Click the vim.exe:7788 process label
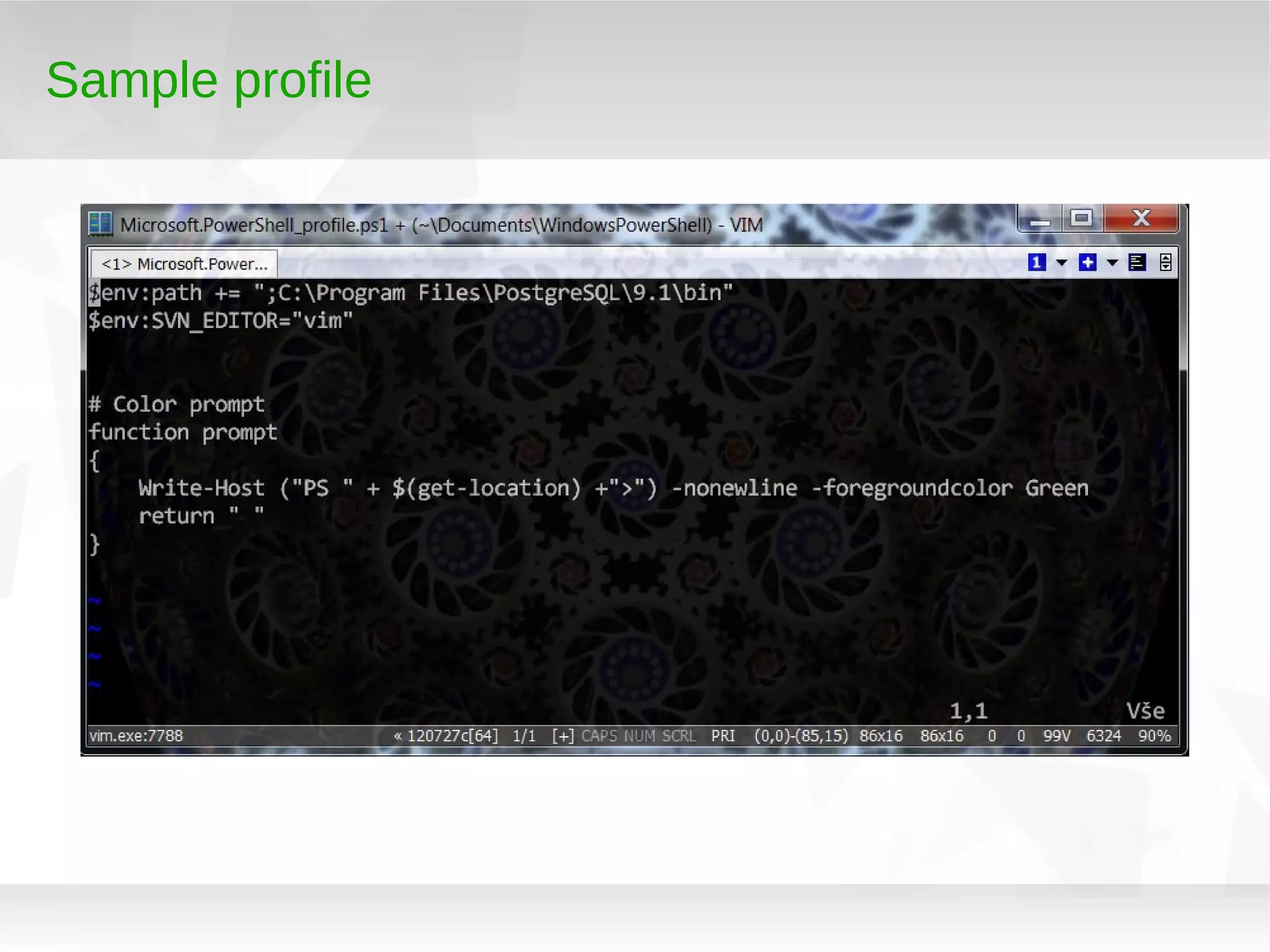Viewport: 1270px width, 952px height. [136, 736]
